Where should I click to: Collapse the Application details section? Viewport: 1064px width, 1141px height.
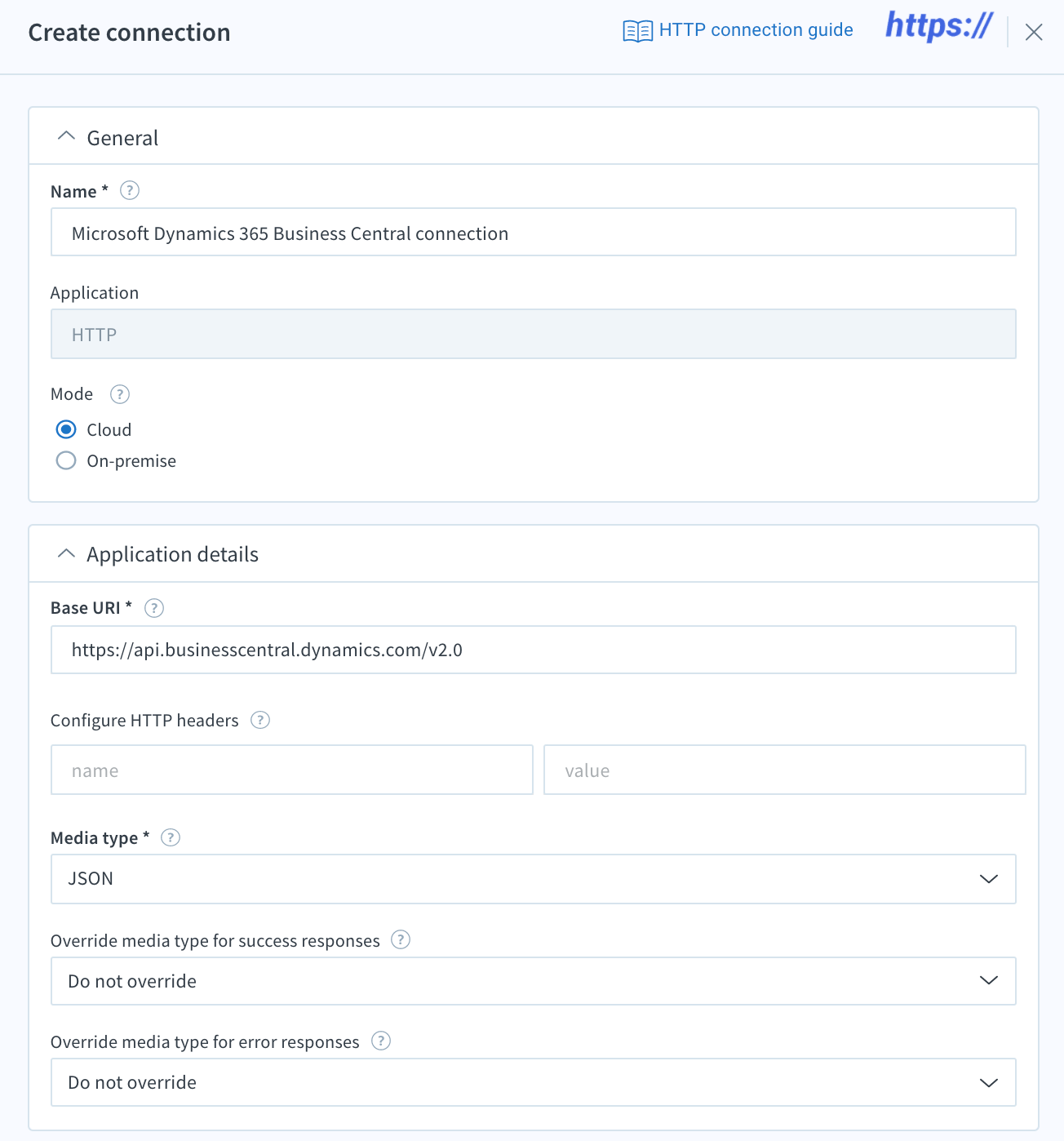(67, 553)
